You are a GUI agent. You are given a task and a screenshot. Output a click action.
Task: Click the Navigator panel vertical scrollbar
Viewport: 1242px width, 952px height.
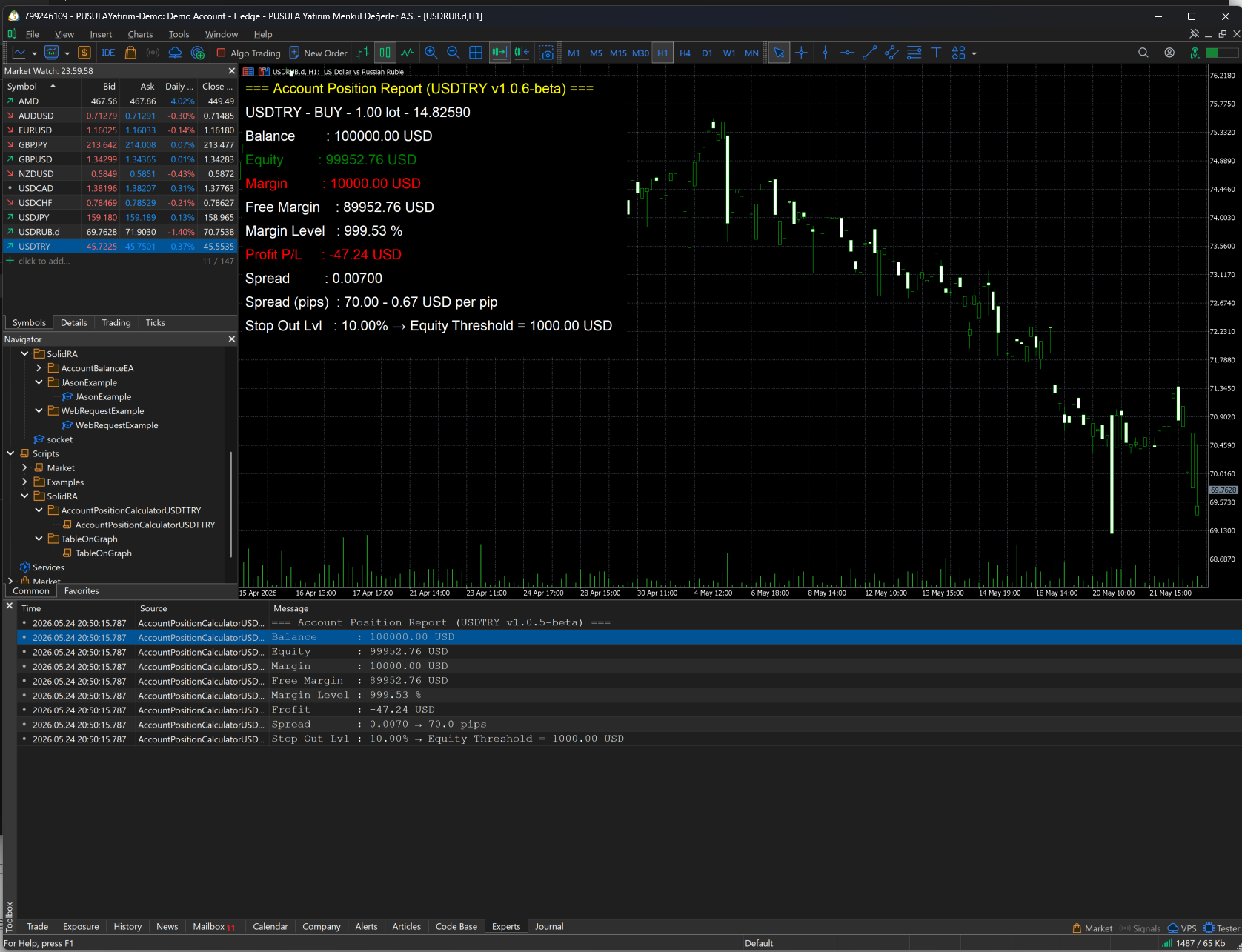[231, 504]
